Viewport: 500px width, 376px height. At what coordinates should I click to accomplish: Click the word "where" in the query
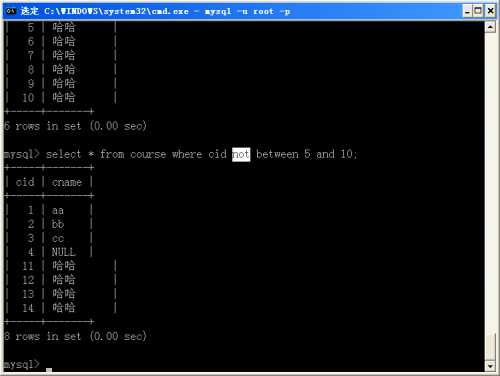coord(187,154)
